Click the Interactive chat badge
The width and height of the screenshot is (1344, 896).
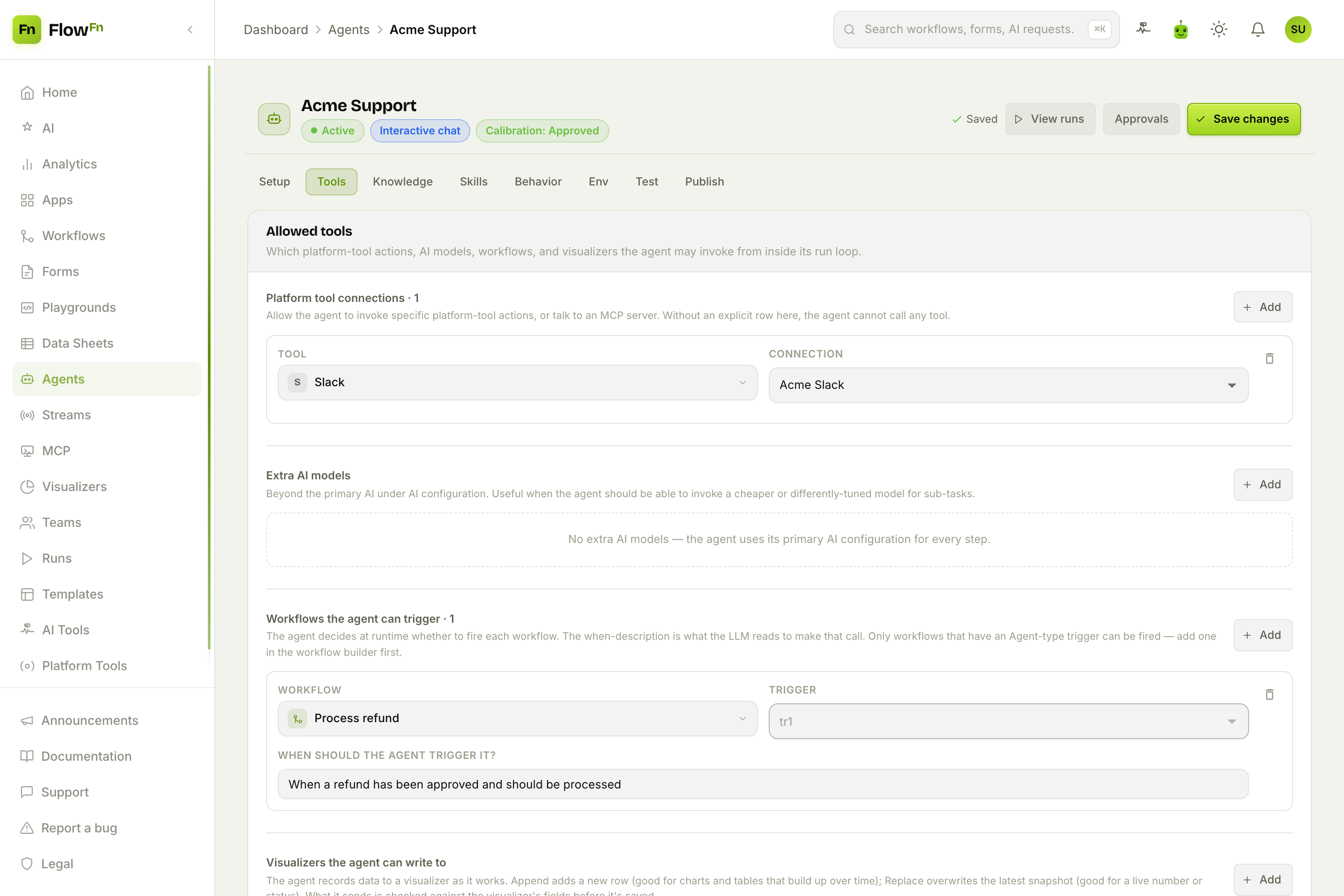pyautogui.click(x=420, y=131)
